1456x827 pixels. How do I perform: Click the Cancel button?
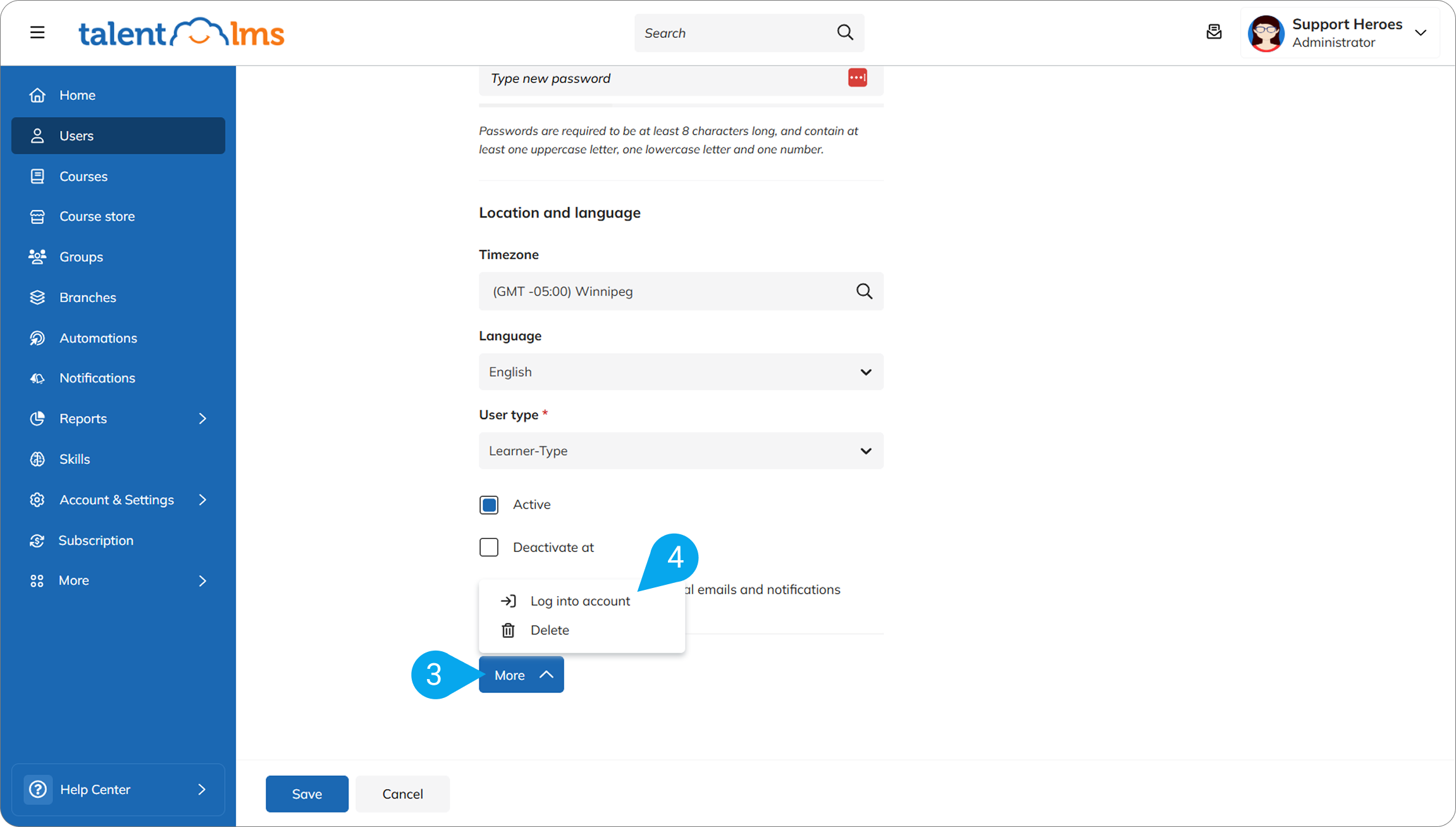point(402,793)
